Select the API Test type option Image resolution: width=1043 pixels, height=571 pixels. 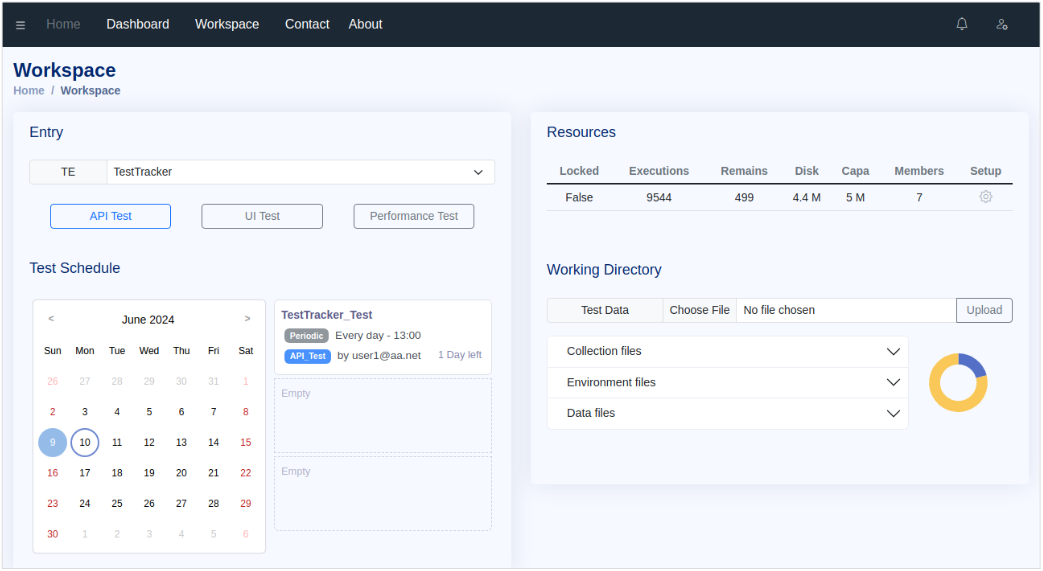[110, 216]
